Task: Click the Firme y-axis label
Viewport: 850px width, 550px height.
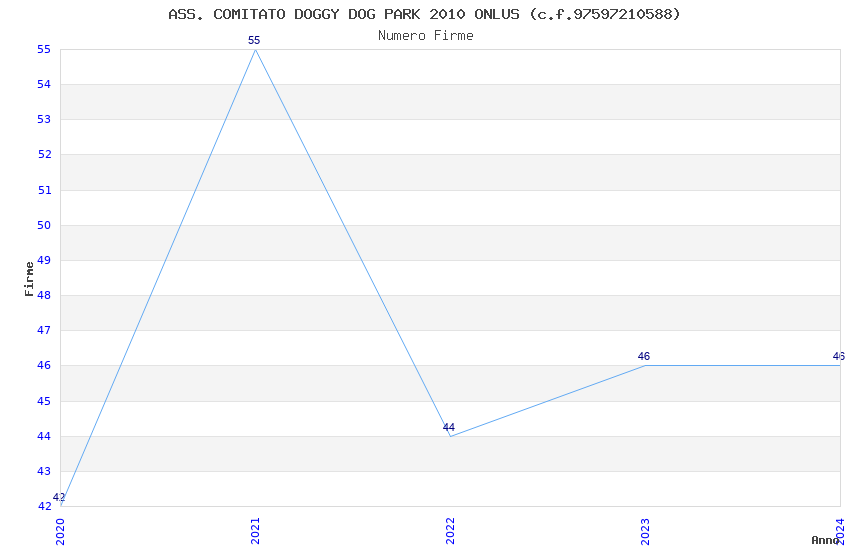Action: tap(29, 279)
